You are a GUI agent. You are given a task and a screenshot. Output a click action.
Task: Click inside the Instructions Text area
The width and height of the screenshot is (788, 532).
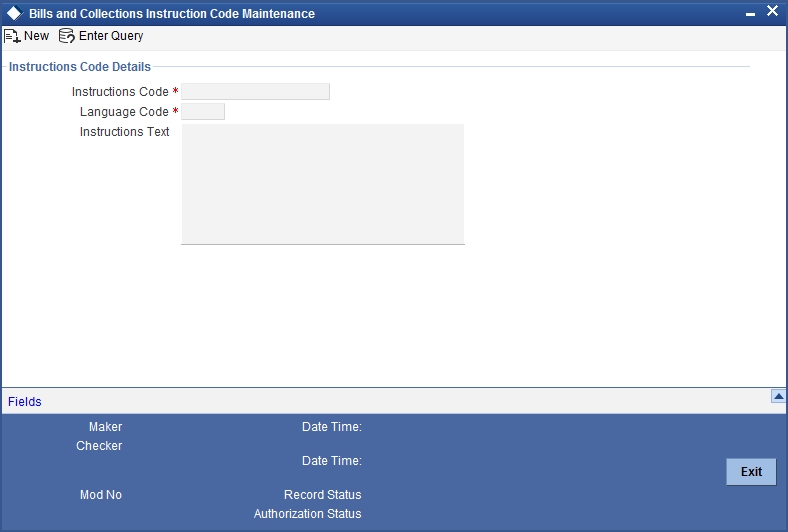(x=323, y=184)
